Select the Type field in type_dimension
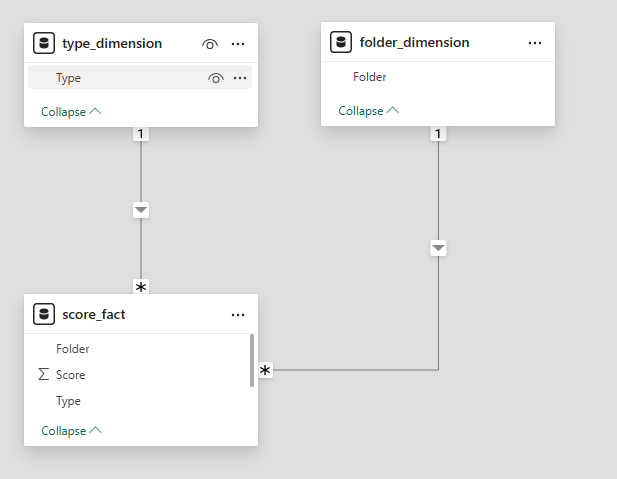Screen dimensions: 617x479 [x=140, y=78]
